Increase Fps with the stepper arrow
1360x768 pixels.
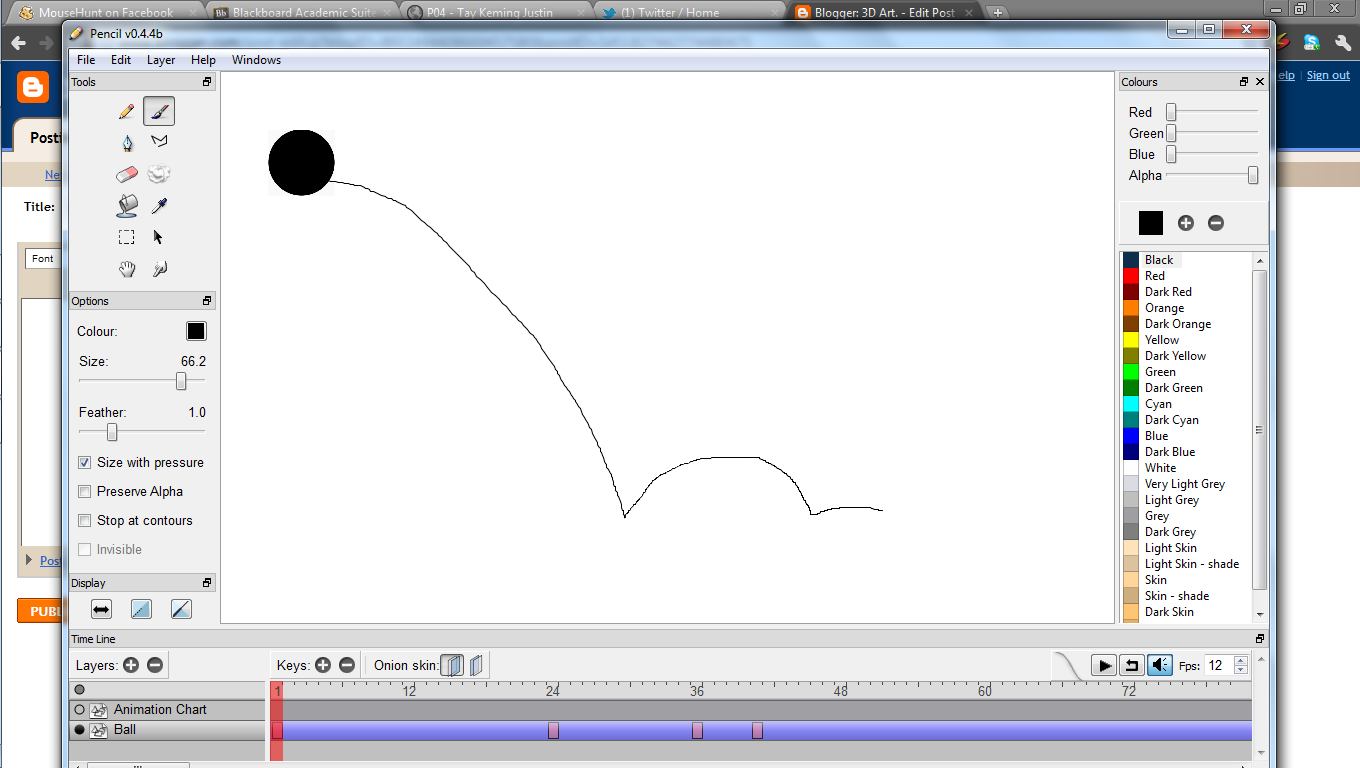(x=1239, y=659)
